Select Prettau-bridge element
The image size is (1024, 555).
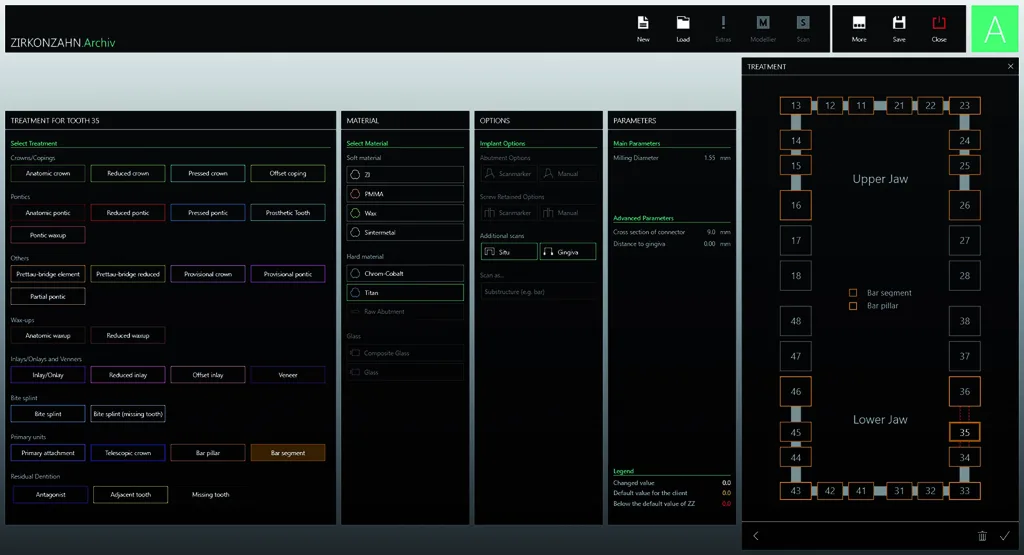tap(48, 274)
